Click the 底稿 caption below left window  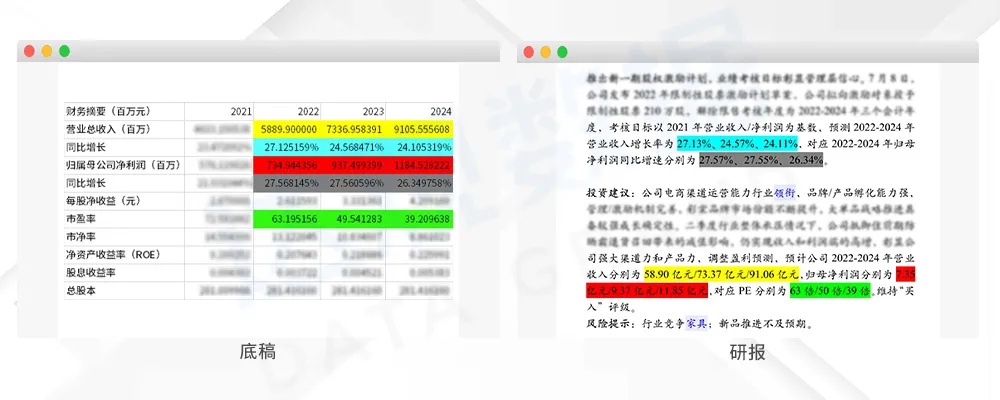click(x=258, y=352)
